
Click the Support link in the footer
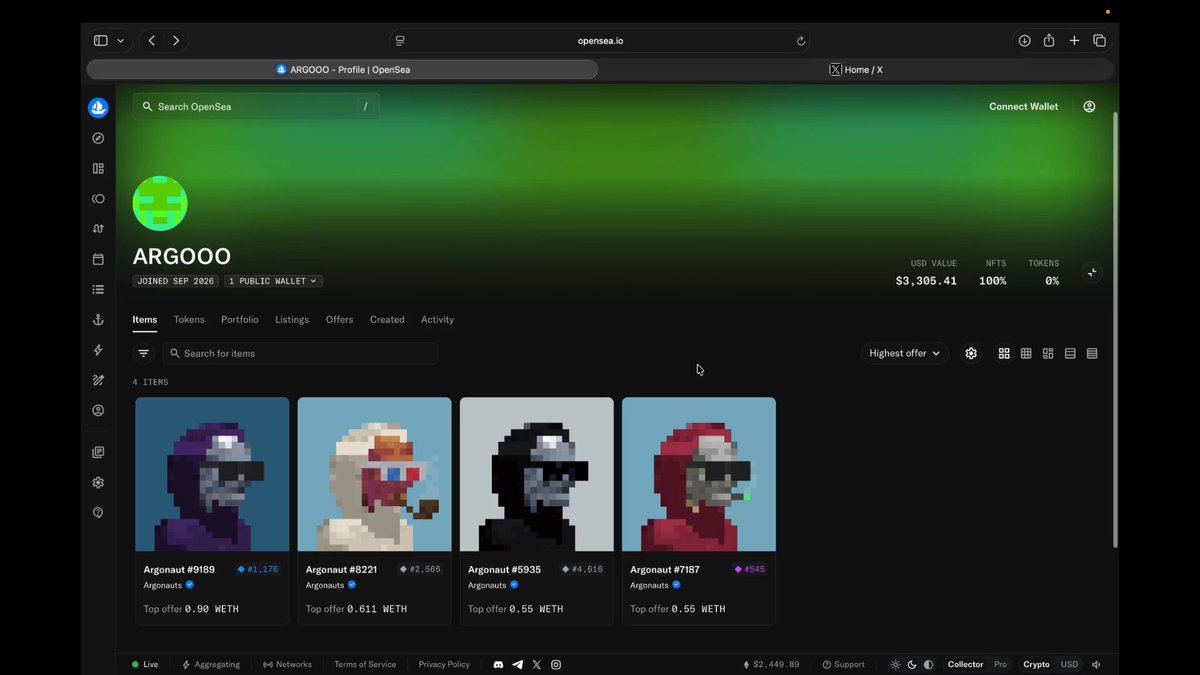[843, 664]
